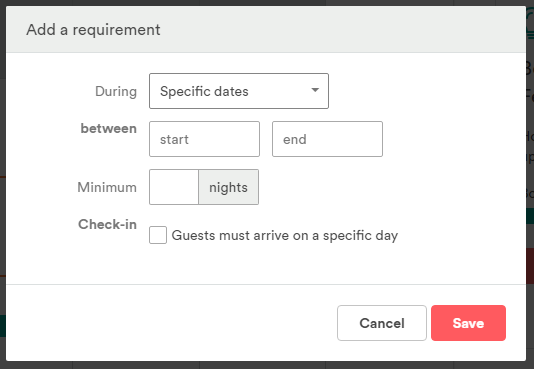534x369 pixels.
Task: Focus the Minimum nights number field
Action: [174, 187]
